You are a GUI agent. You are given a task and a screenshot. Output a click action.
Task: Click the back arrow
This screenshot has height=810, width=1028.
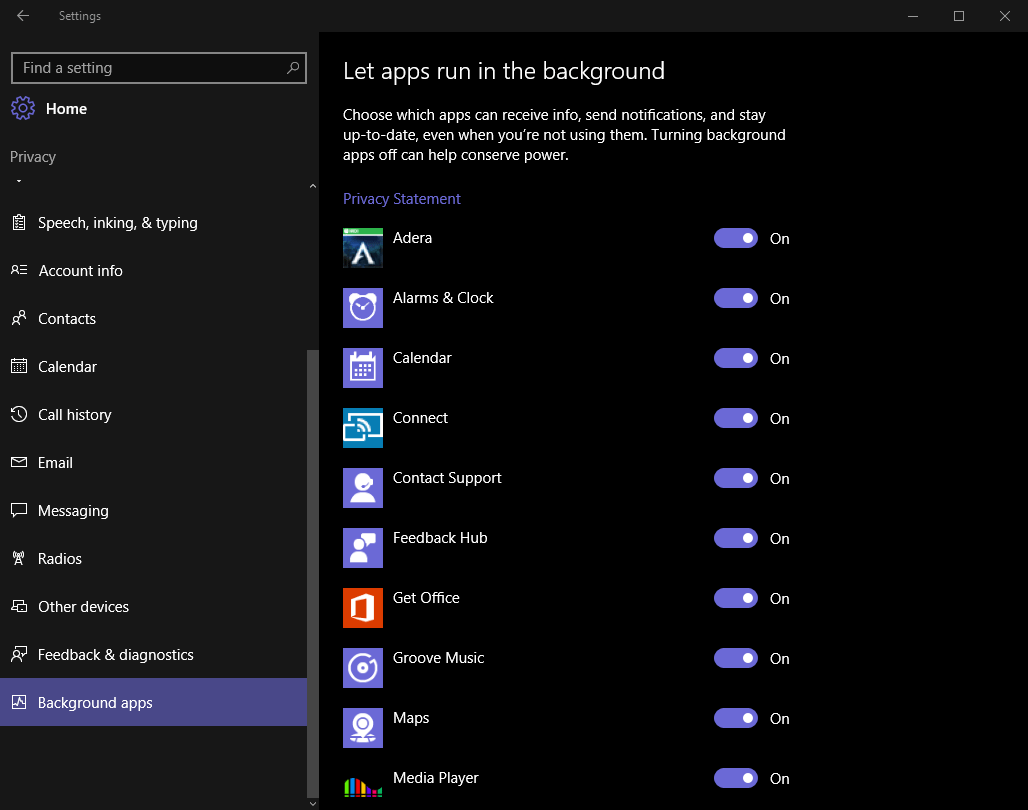(22, 15)
